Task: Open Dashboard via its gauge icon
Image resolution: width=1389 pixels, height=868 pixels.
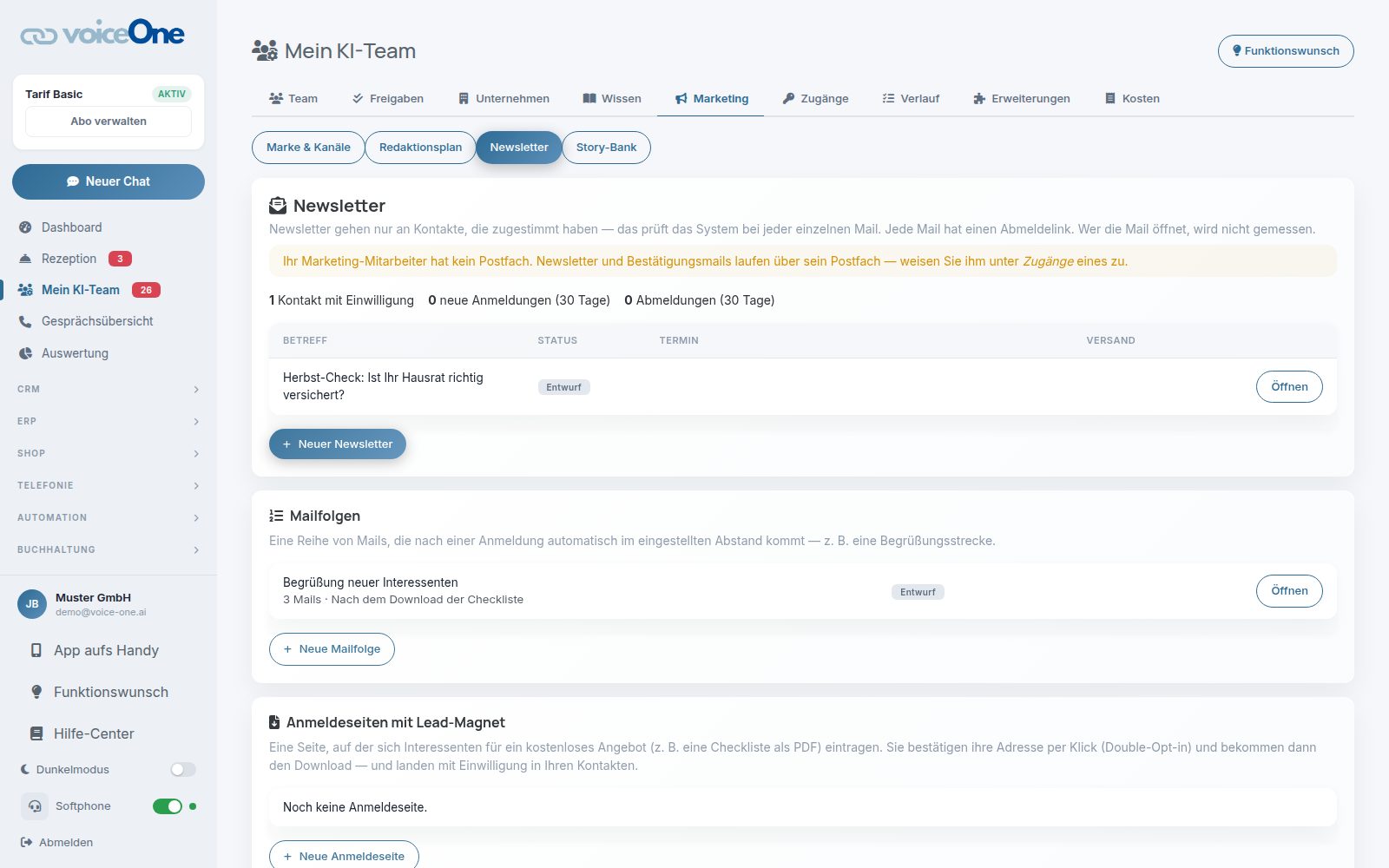Action: 25,227
